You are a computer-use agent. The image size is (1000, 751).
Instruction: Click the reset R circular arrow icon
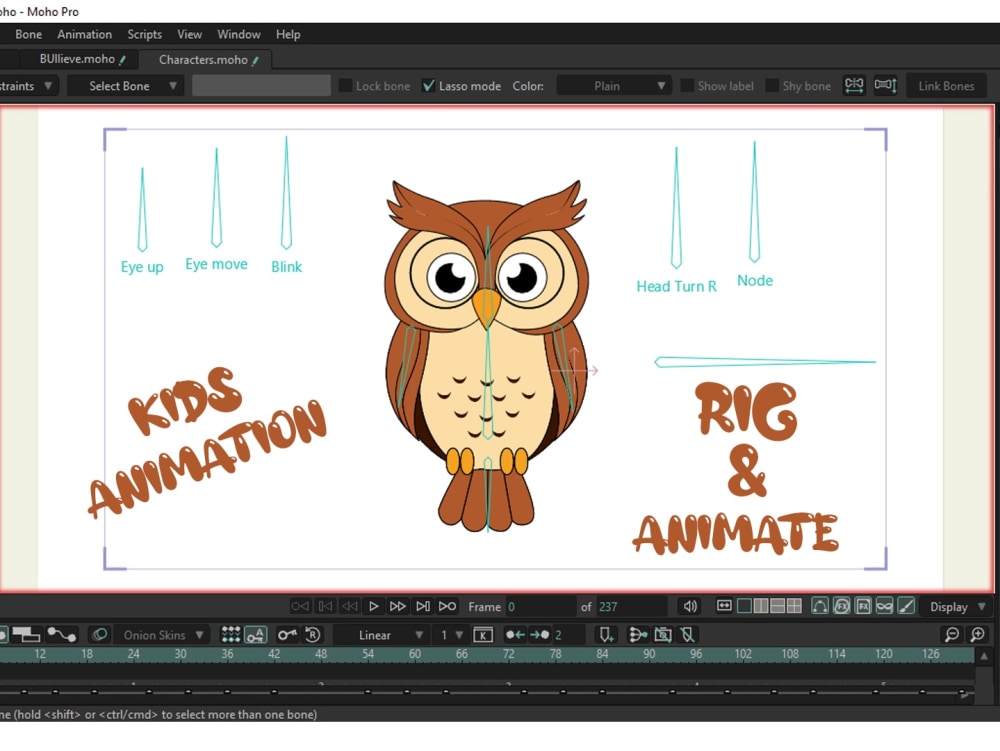(312, 634)
